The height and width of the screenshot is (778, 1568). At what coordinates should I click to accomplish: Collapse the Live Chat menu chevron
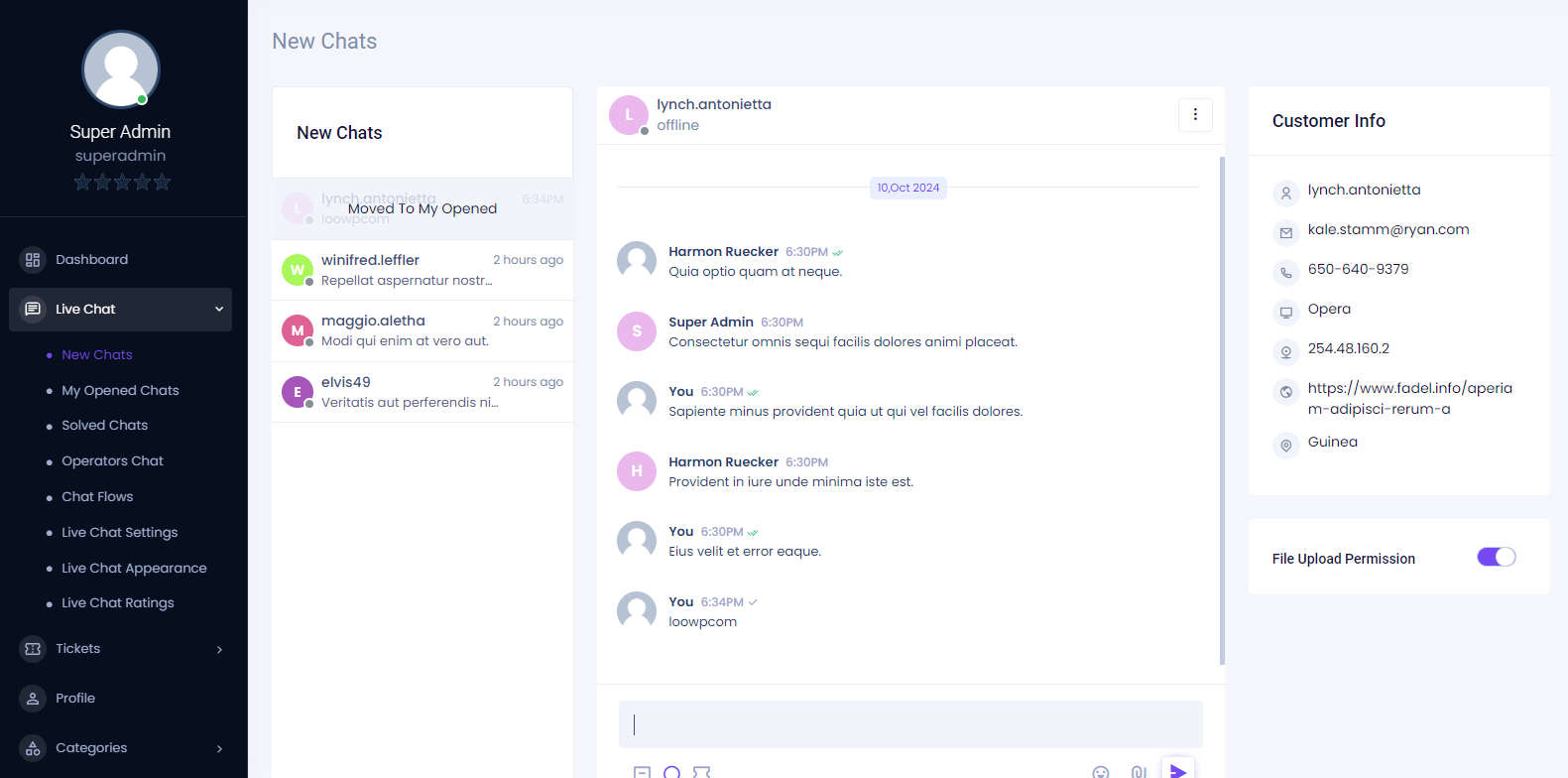pyautogui.click(x=219, y=310)
